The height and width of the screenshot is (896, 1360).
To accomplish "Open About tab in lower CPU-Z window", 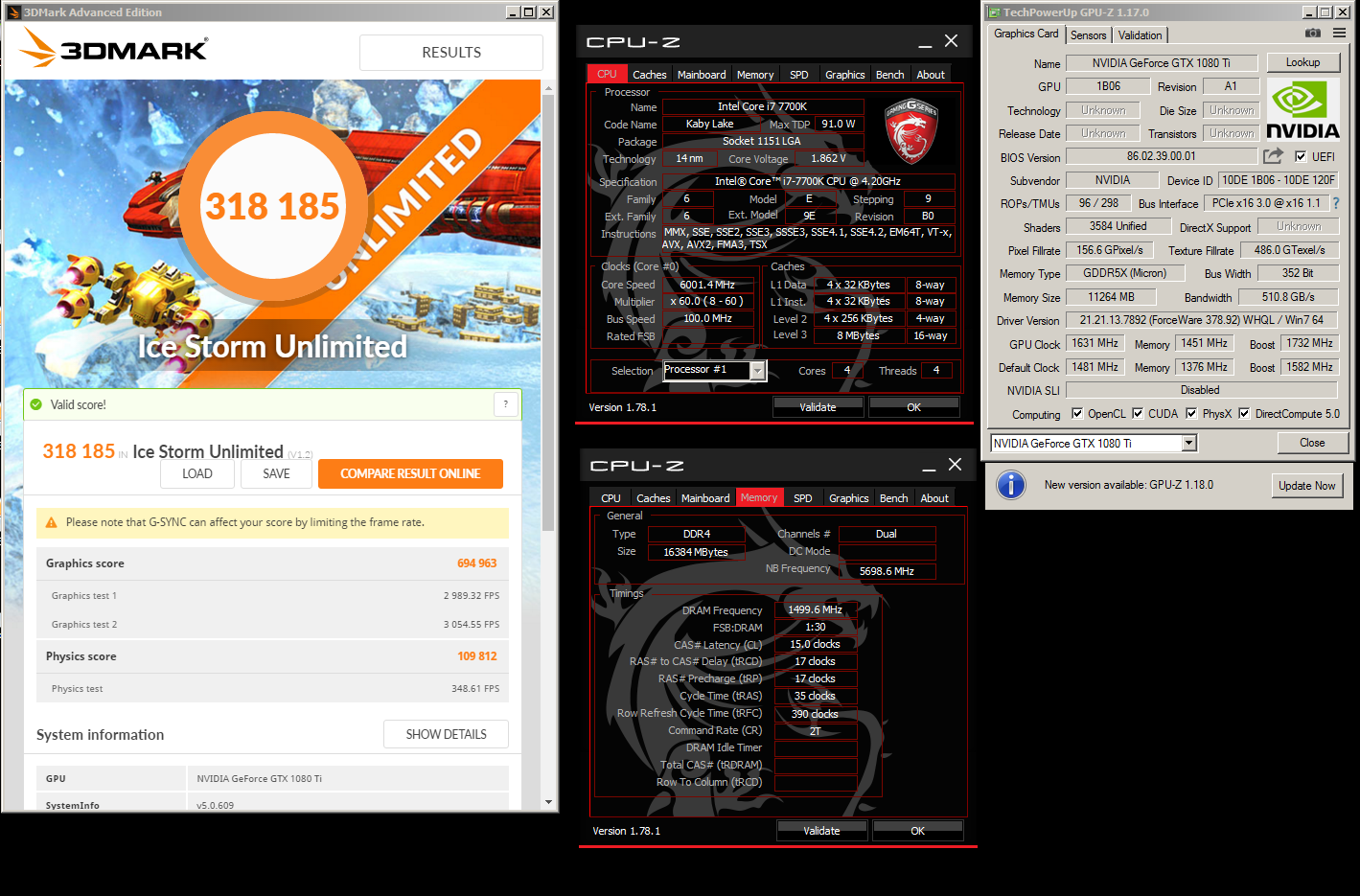I will [x=934, y=498].
